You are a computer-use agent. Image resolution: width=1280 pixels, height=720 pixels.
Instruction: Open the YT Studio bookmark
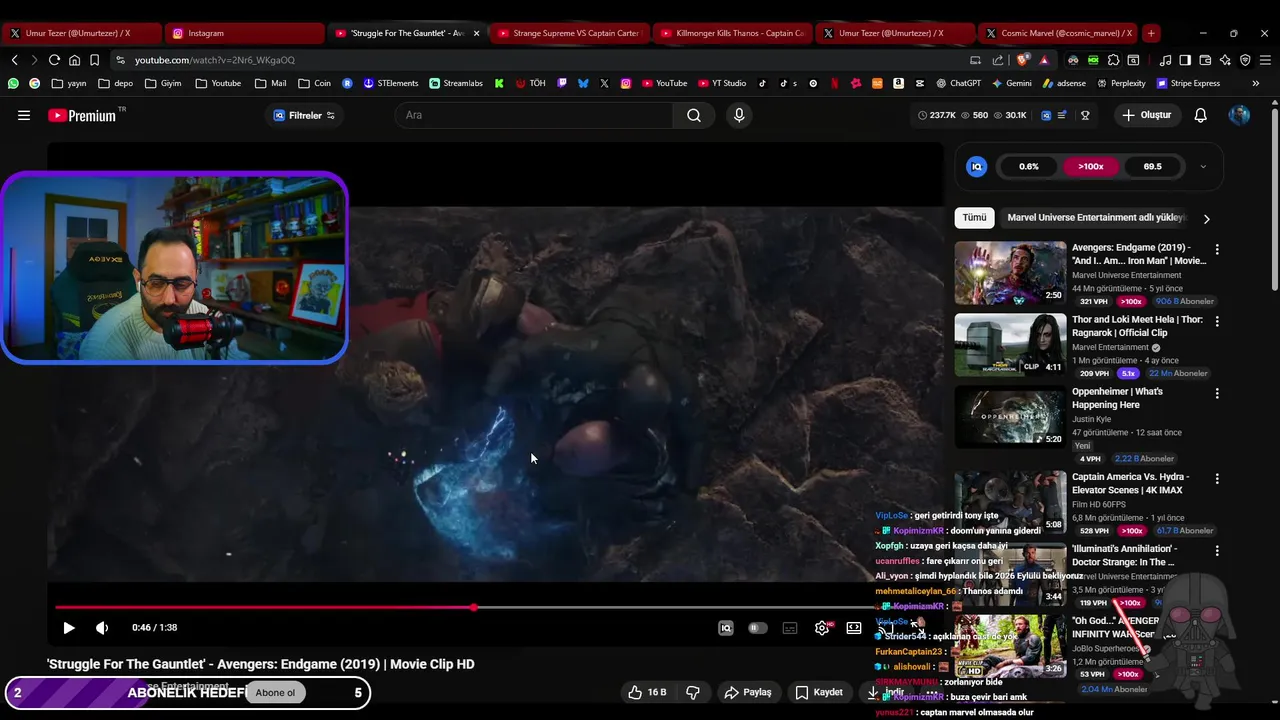pos(721,83)
